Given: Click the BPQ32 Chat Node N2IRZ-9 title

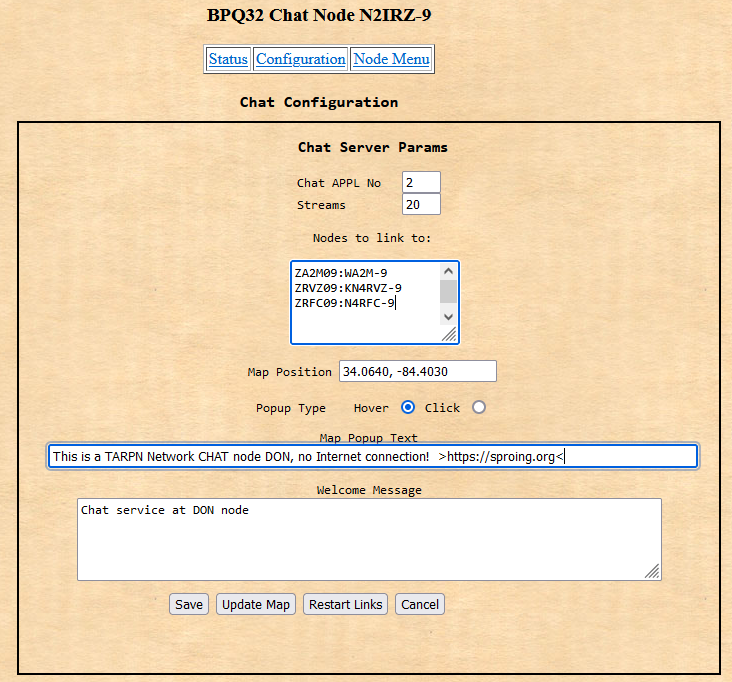Looking at the screenshot, I should pos(319,15).
